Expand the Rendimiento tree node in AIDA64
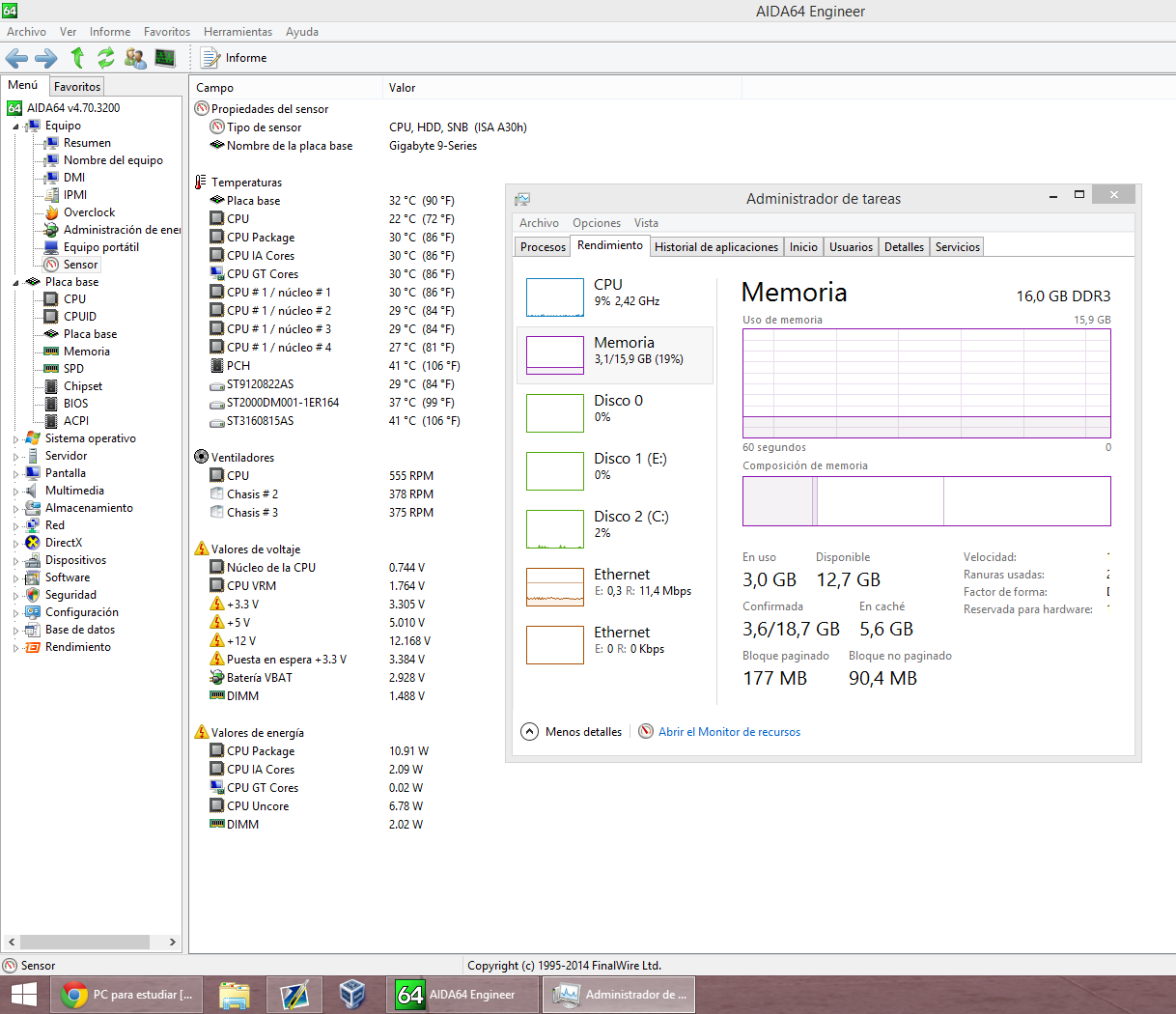1176x1014 pixels. 15,648
